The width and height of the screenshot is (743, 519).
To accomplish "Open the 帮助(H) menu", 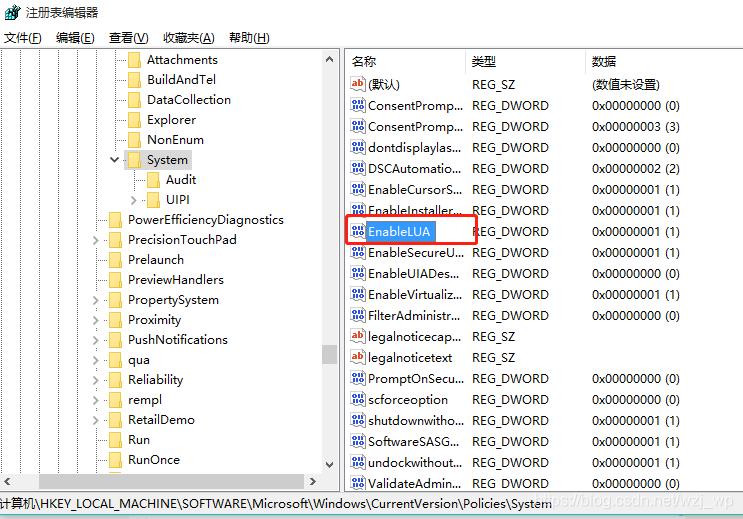I will [x=249, y=37].
